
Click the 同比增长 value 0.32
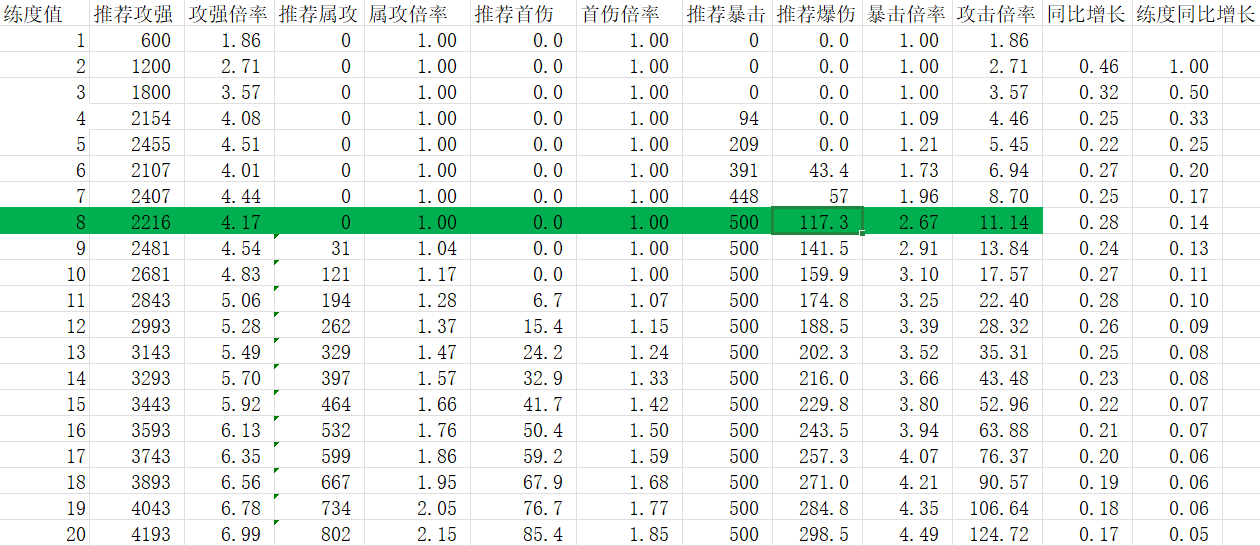[1087, 93]
